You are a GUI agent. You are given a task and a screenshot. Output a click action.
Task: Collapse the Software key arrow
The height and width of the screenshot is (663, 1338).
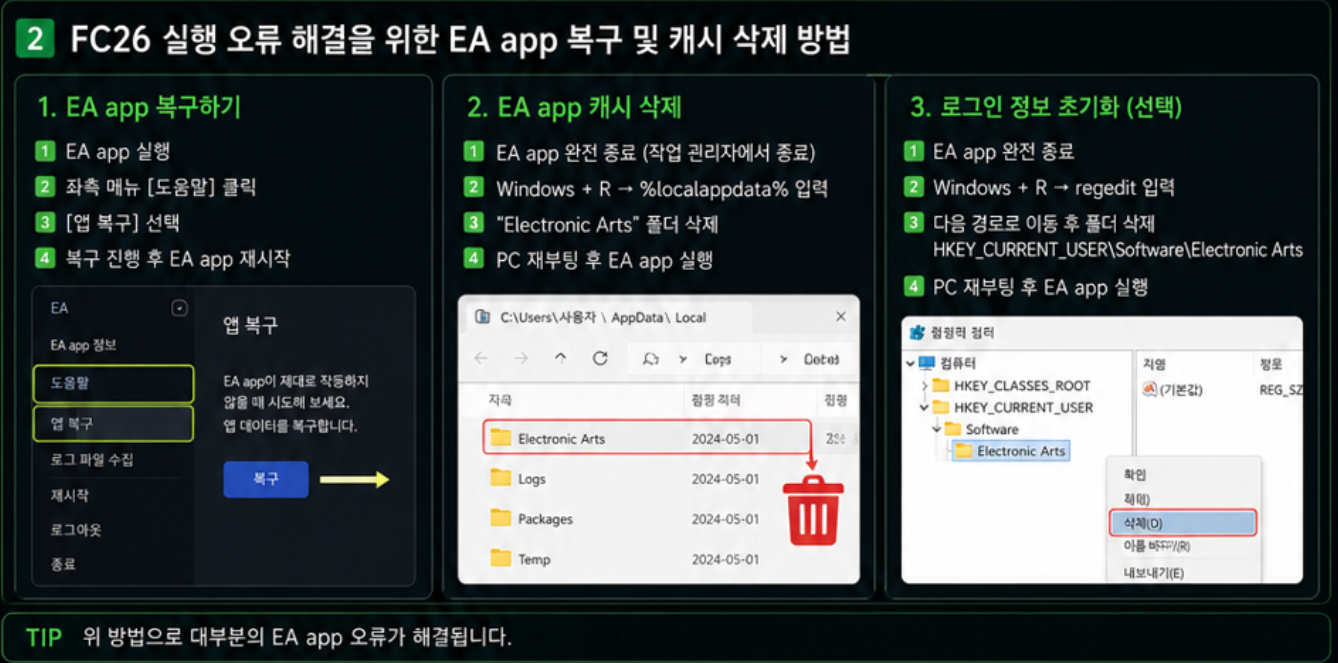pyautogui.click(x=936, y=430)
